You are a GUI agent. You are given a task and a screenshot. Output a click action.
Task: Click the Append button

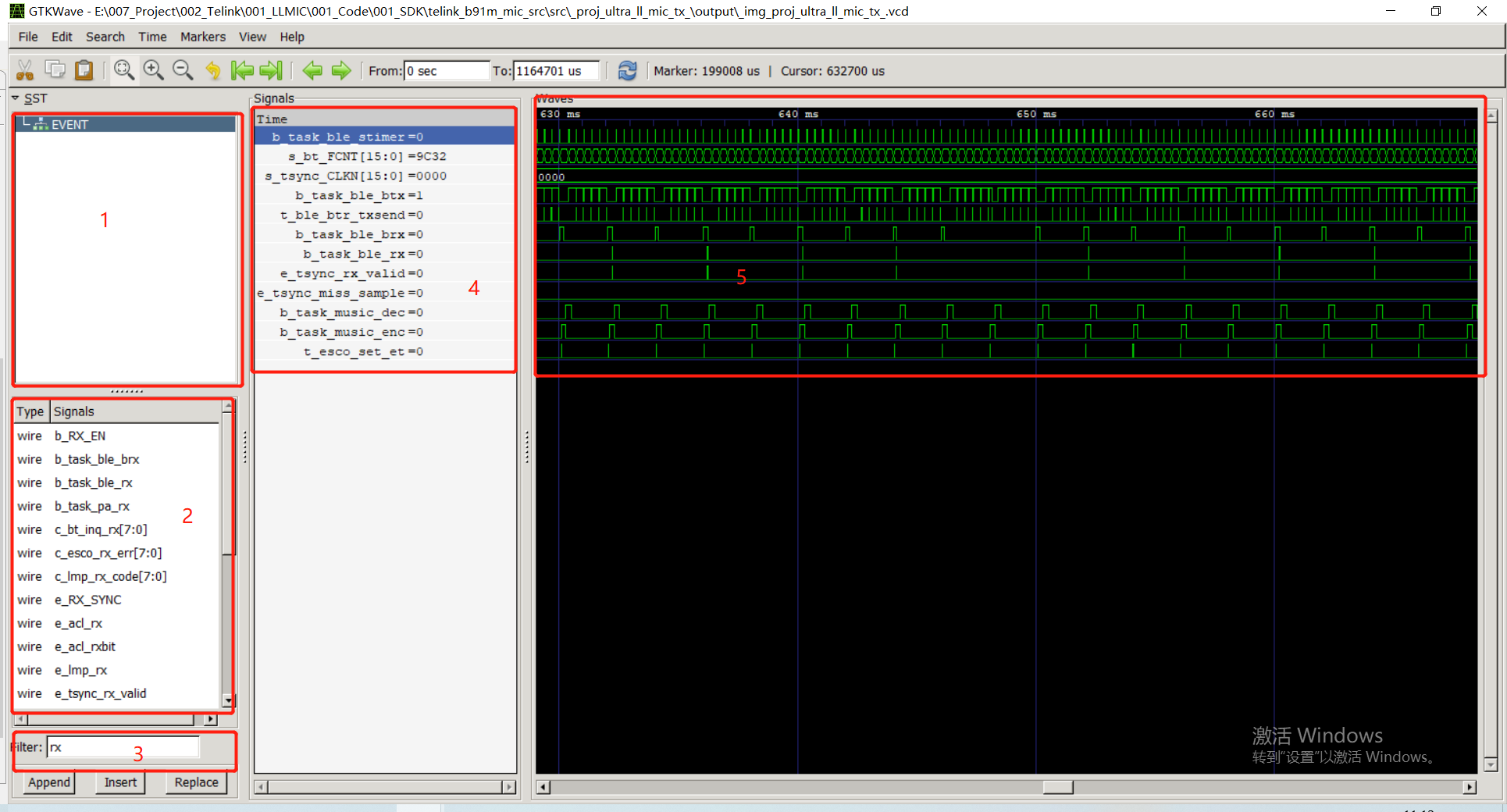(x=48, y=782)
